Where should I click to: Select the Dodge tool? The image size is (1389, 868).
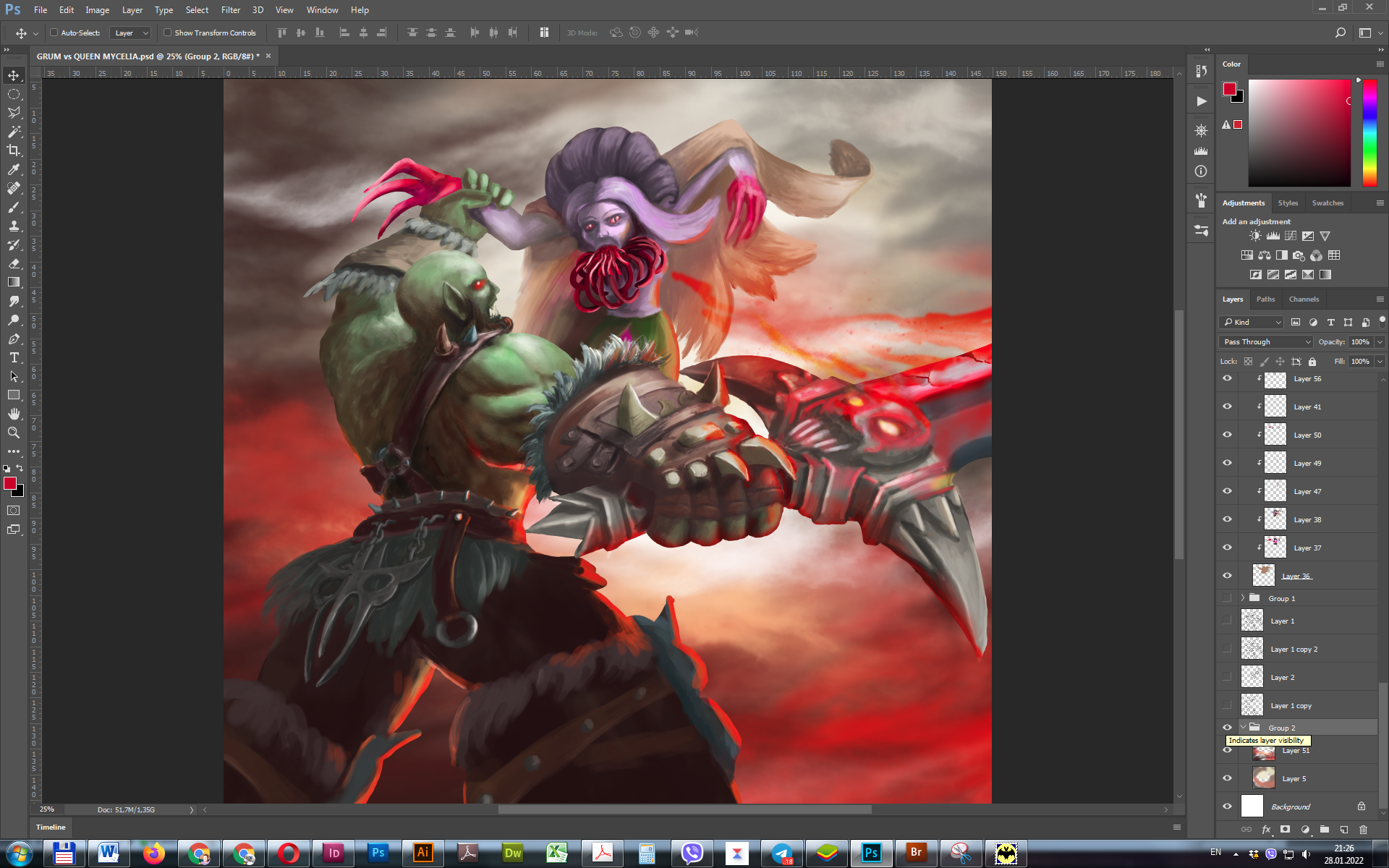(14, 320)
